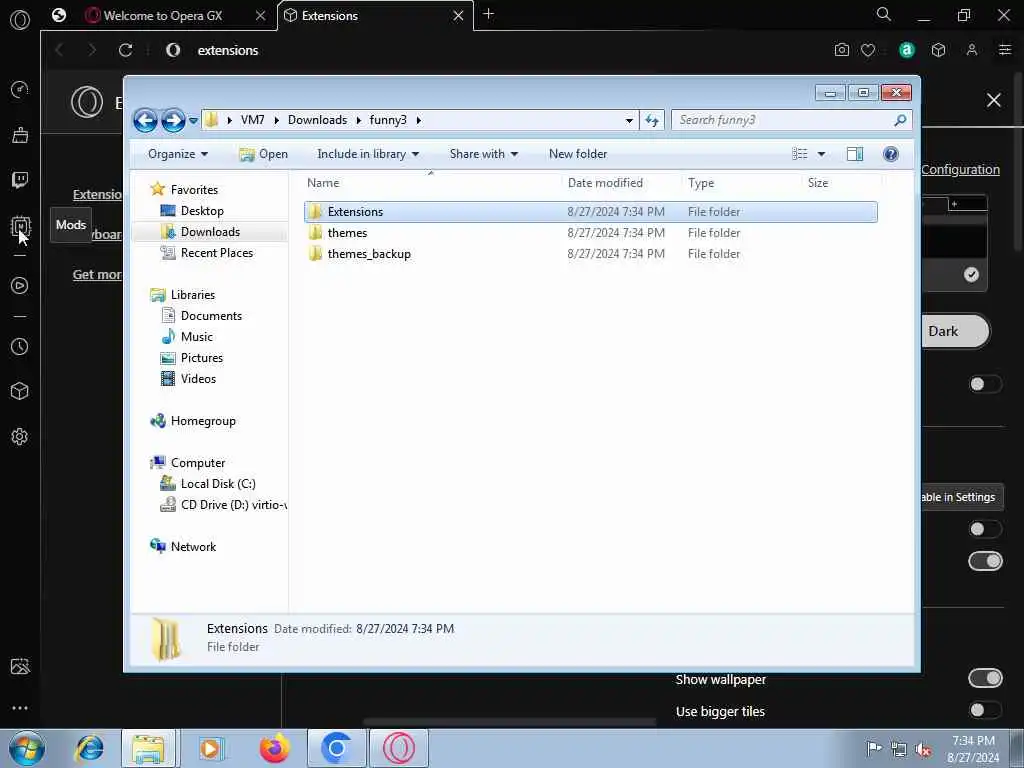Open Documents library in navigation pane
Image resolution: width=1024 pixels, height=768 pixels.
pyautogui.click(x=211, y=316)
